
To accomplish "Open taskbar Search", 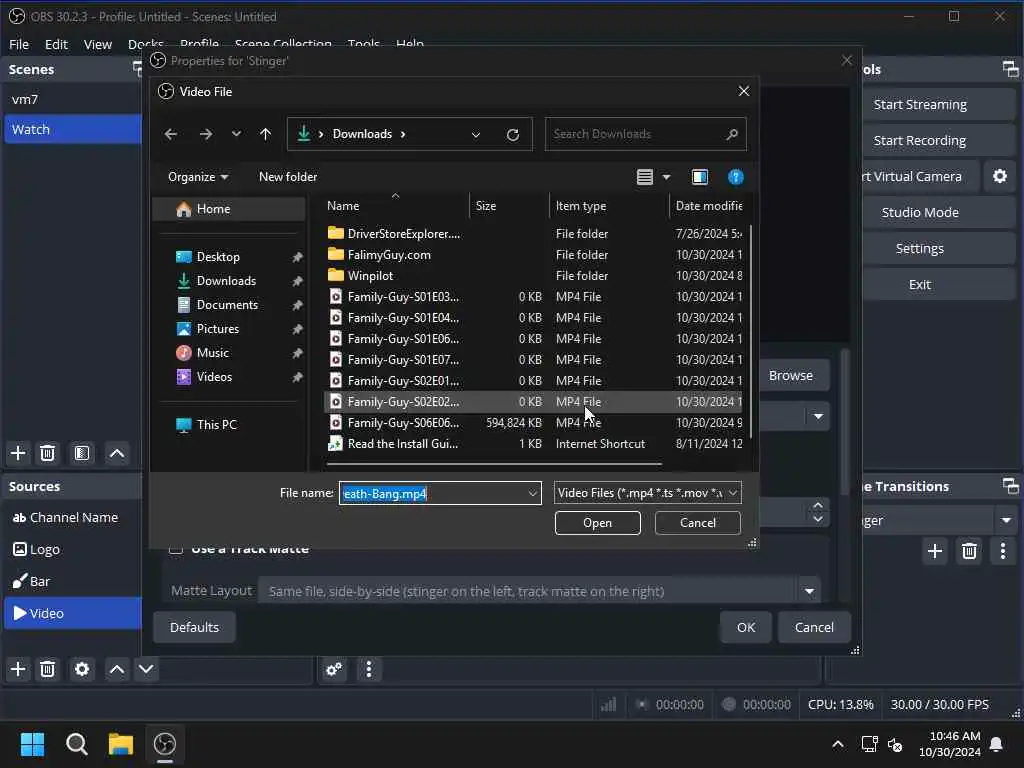I will pos(76,744).
